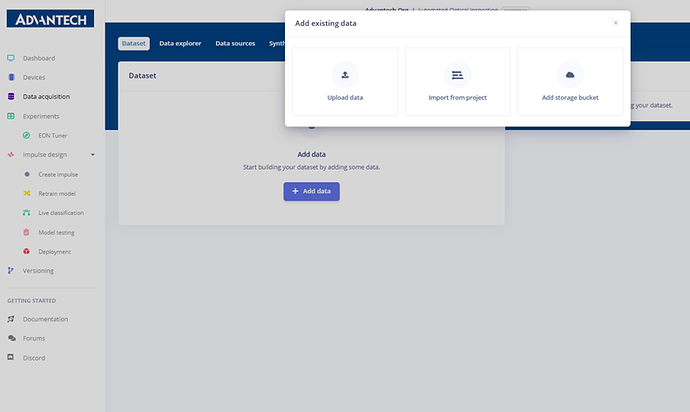Click the Devices icon in sidebar

tap(11, 77)
